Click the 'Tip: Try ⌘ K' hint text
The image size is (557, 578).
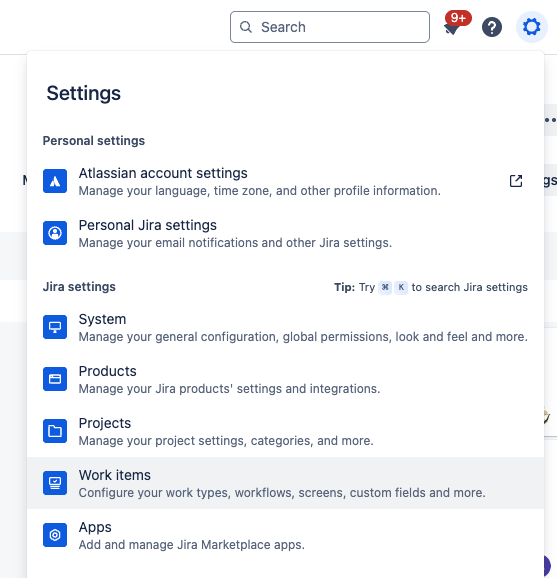[431, 287]
